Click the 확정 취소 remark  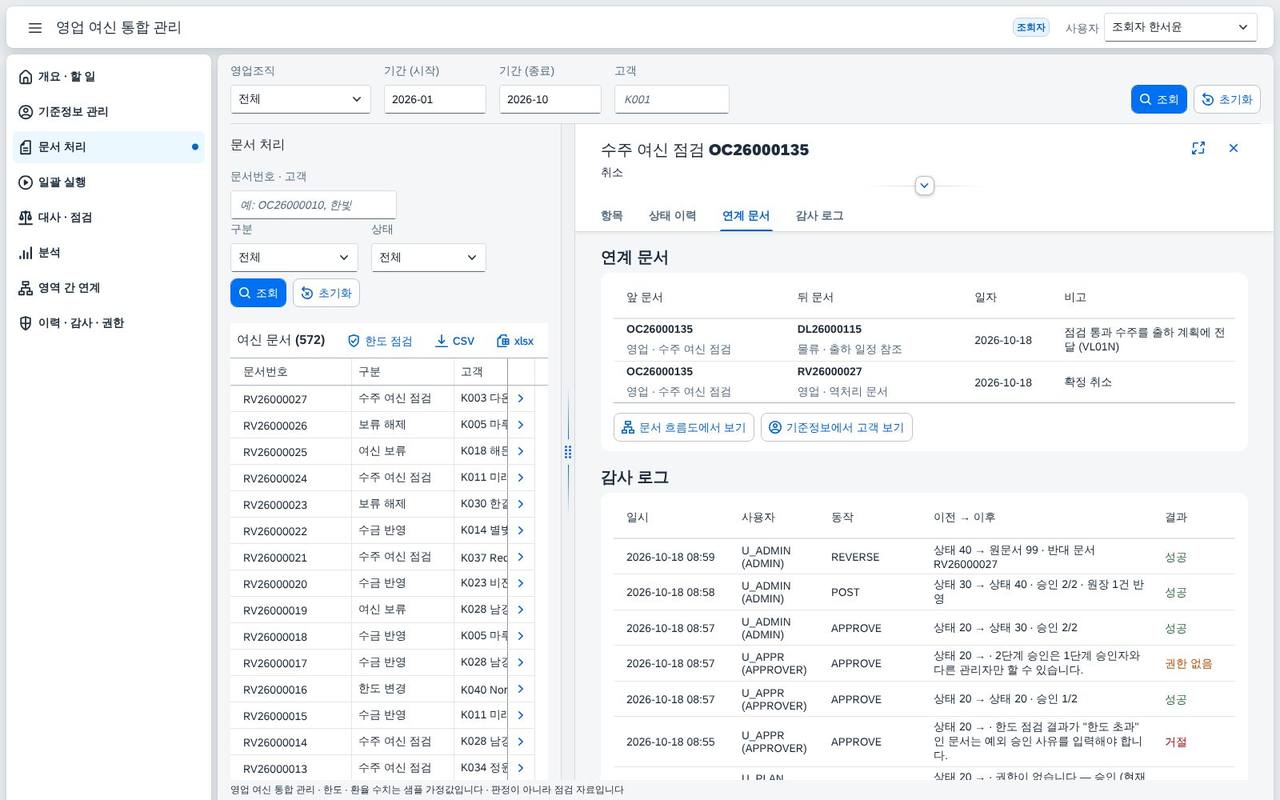1088,382
